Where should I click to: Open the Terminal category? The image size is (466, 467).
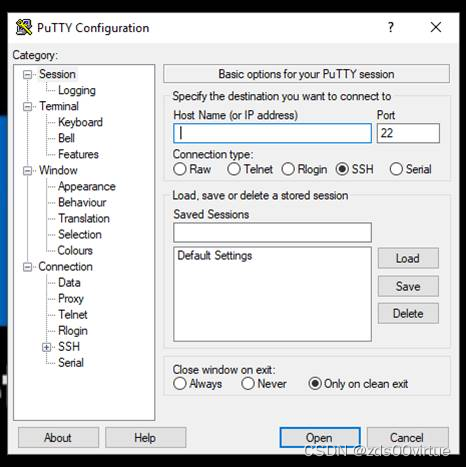click(x=59, y=106)
